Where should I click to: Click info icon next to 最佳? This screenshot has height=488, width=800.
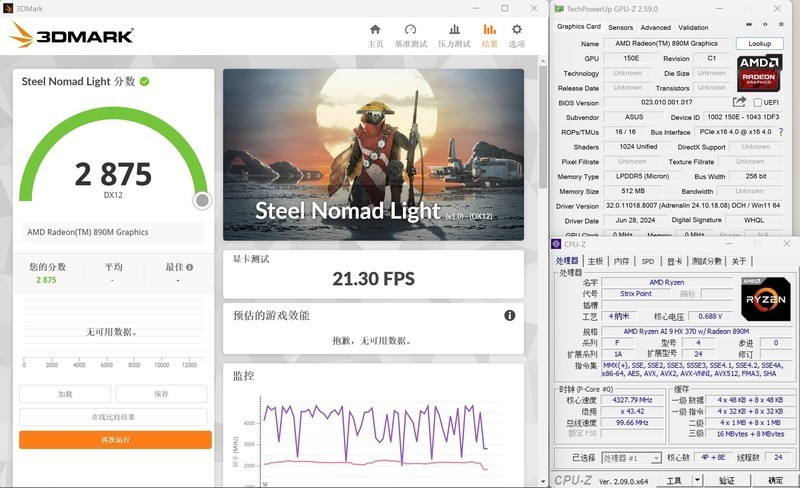[189, 267]
